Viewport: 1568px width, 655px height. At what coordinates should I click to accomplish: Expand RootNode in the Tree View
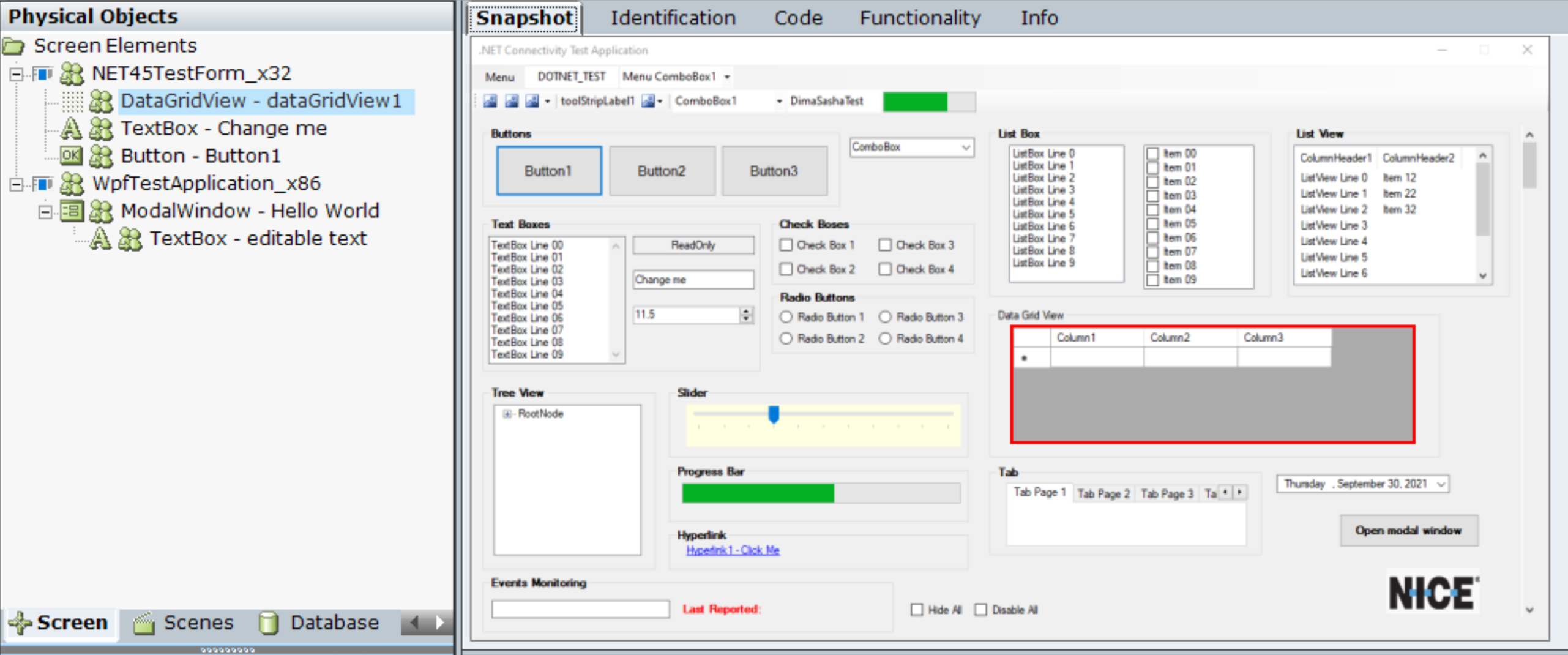pos(507,414)
